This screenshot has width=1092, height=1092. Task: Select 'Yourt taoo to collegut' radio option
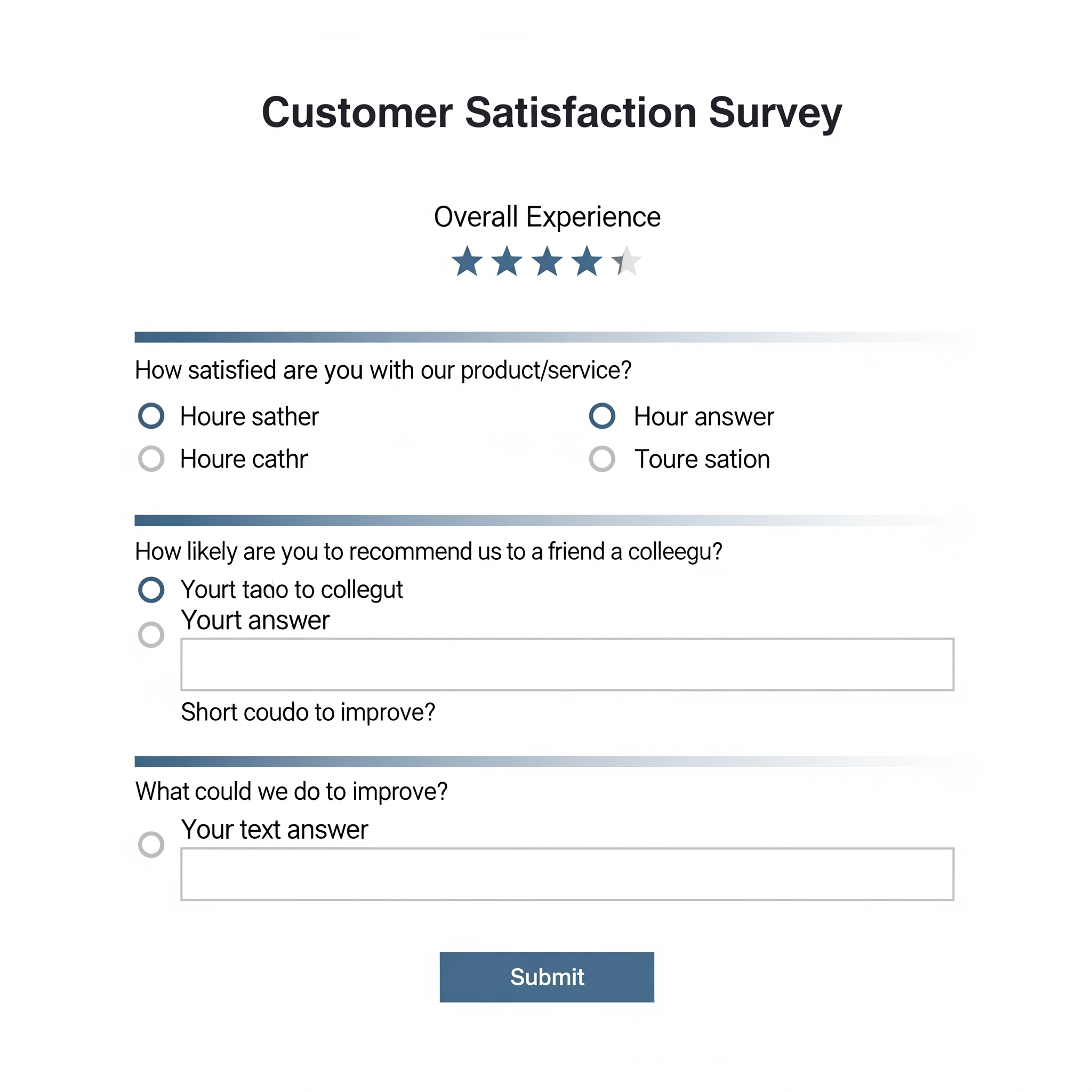151,590
